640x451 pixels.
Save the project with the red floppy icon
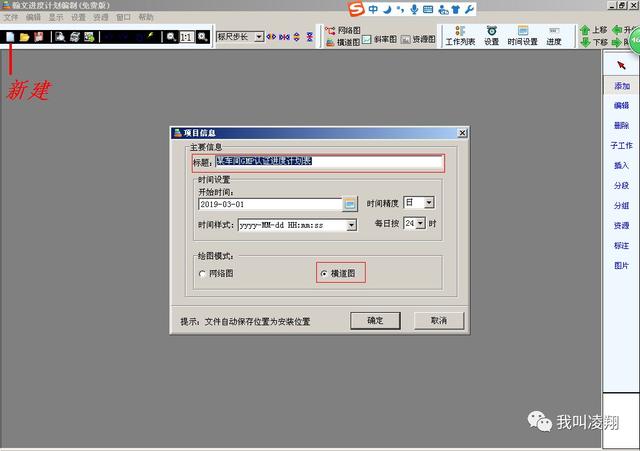point(39,37)
